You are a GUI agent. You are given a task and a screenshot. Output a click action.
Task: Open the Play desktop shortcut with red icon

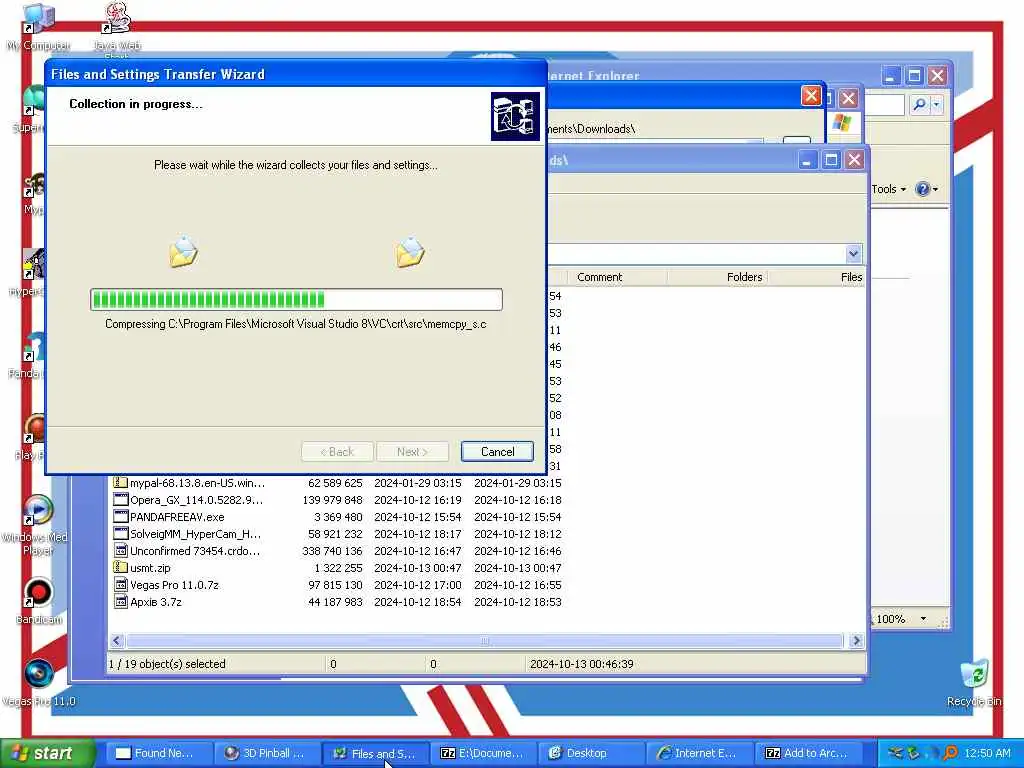pyautogui.click(x=33, y=436)
